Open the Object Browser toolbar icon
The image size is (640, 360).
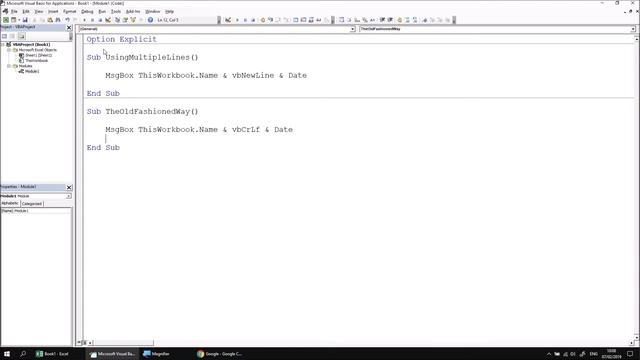click(133, 20)
